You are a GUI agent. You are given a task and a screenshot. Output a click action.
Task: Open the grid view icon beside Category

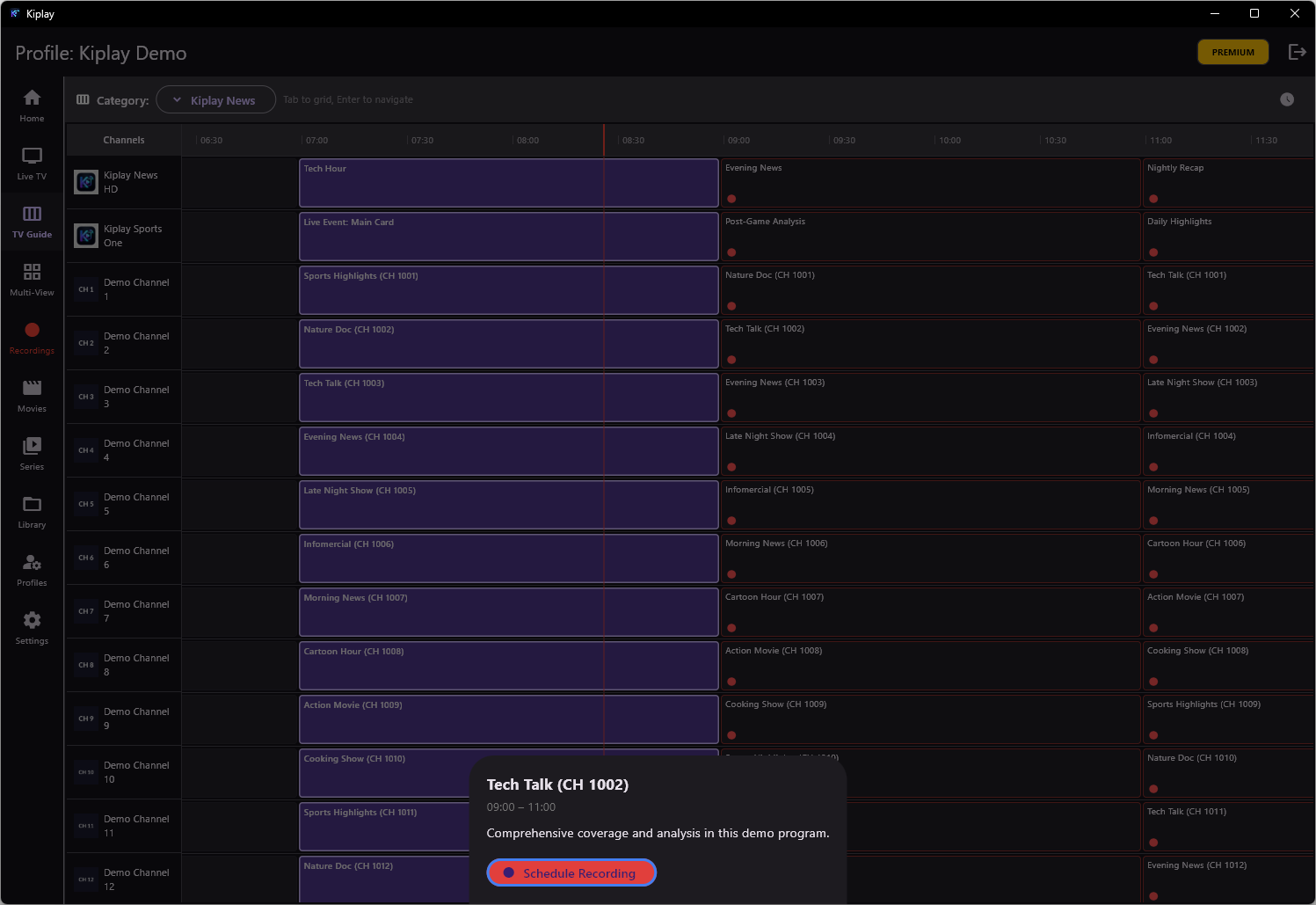[x=83, y=99]
